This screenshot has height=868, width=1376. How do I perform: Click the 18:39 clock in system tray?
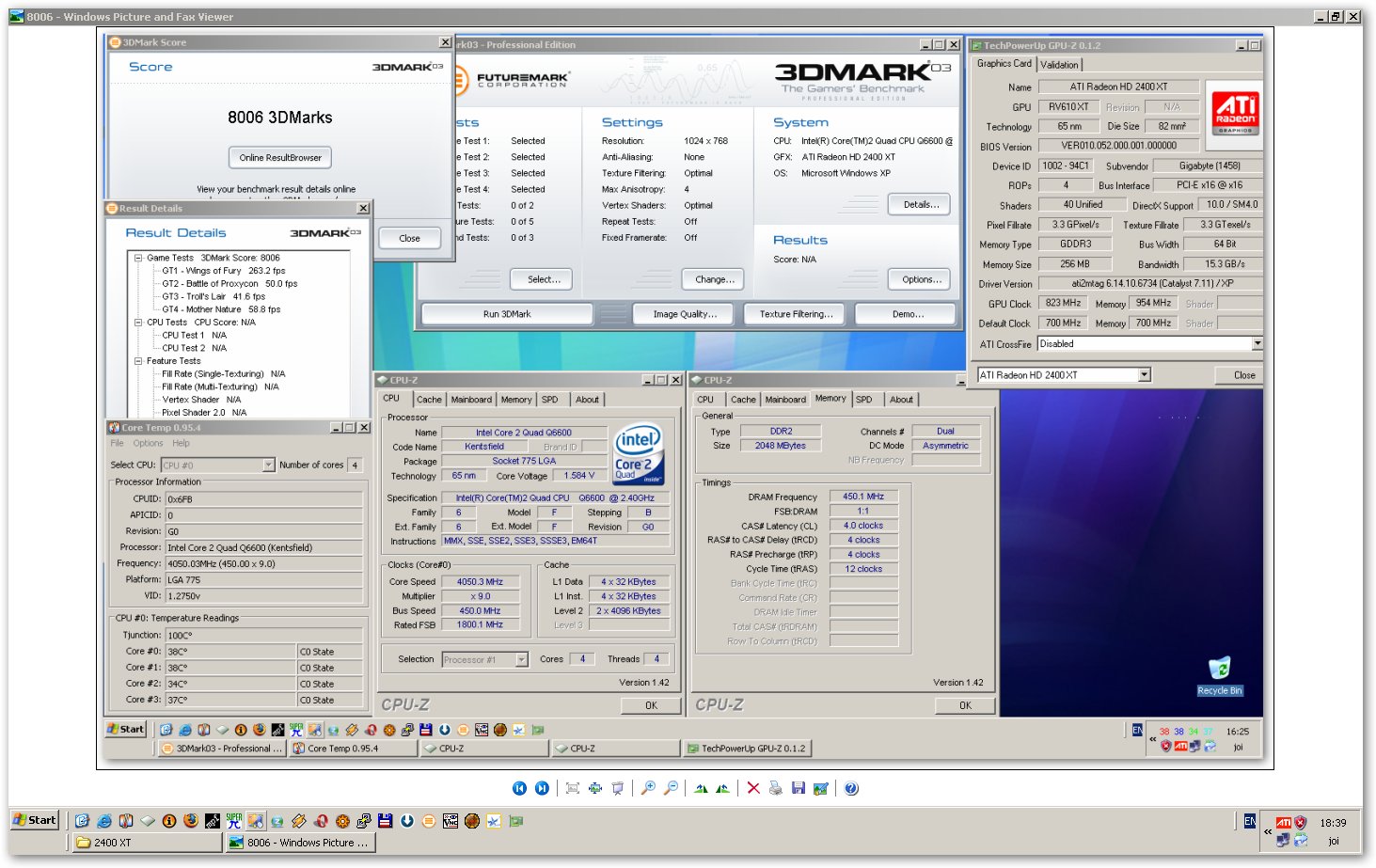coord(1333,823)
